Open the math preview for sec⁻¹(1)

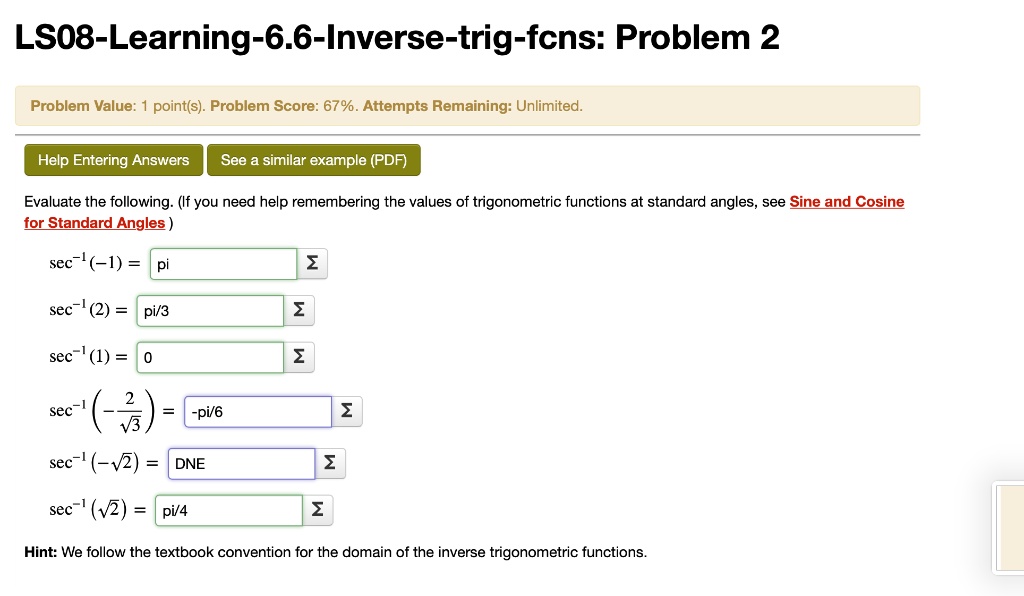(x=300, y=357)
